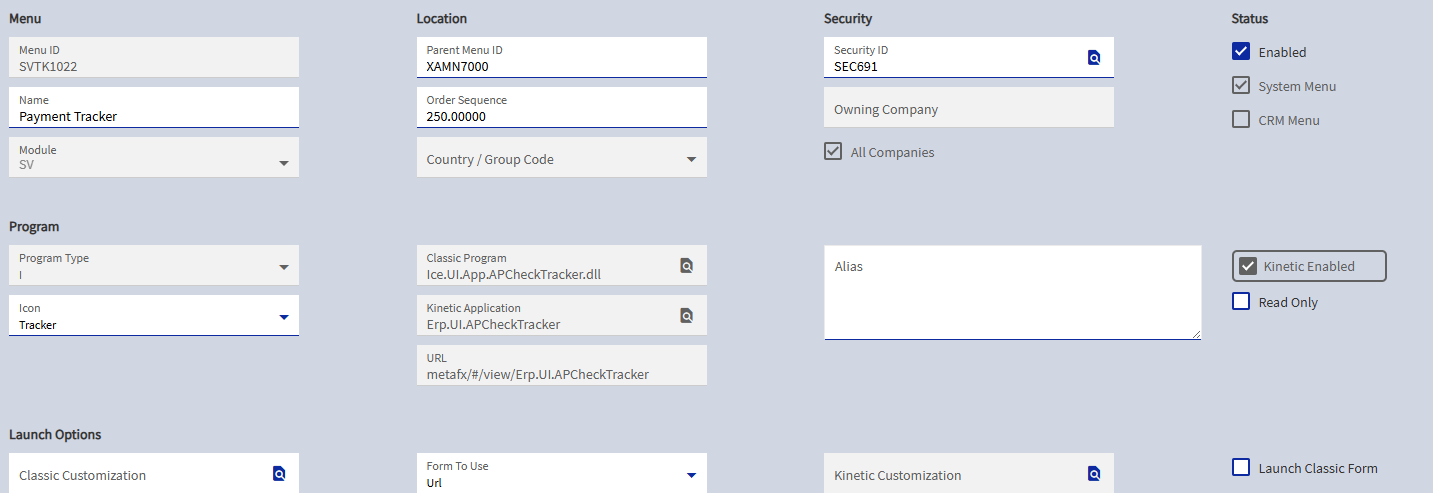1433x493 pixels.
Task: Focus the Order Sequence field
Action: (560, 116)
